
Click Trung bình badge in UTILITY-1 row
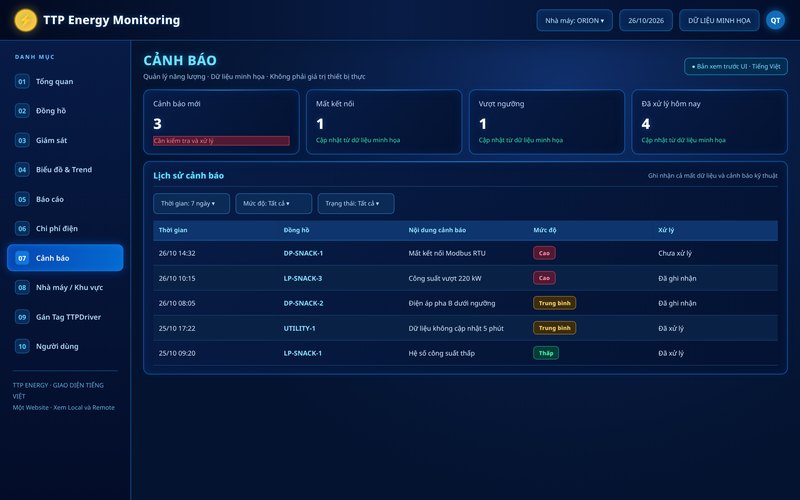click(555, 328)
